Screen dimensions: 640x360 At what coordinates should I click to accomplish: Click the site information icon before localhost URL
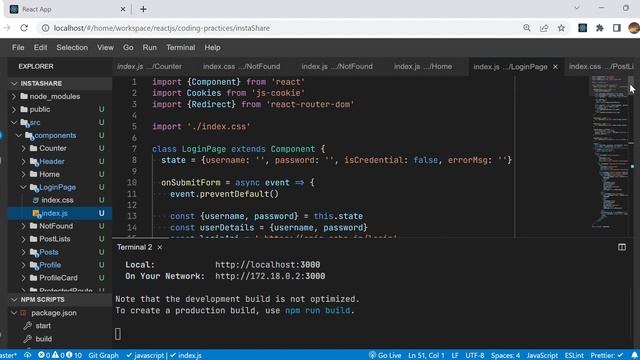coord(45,28)
